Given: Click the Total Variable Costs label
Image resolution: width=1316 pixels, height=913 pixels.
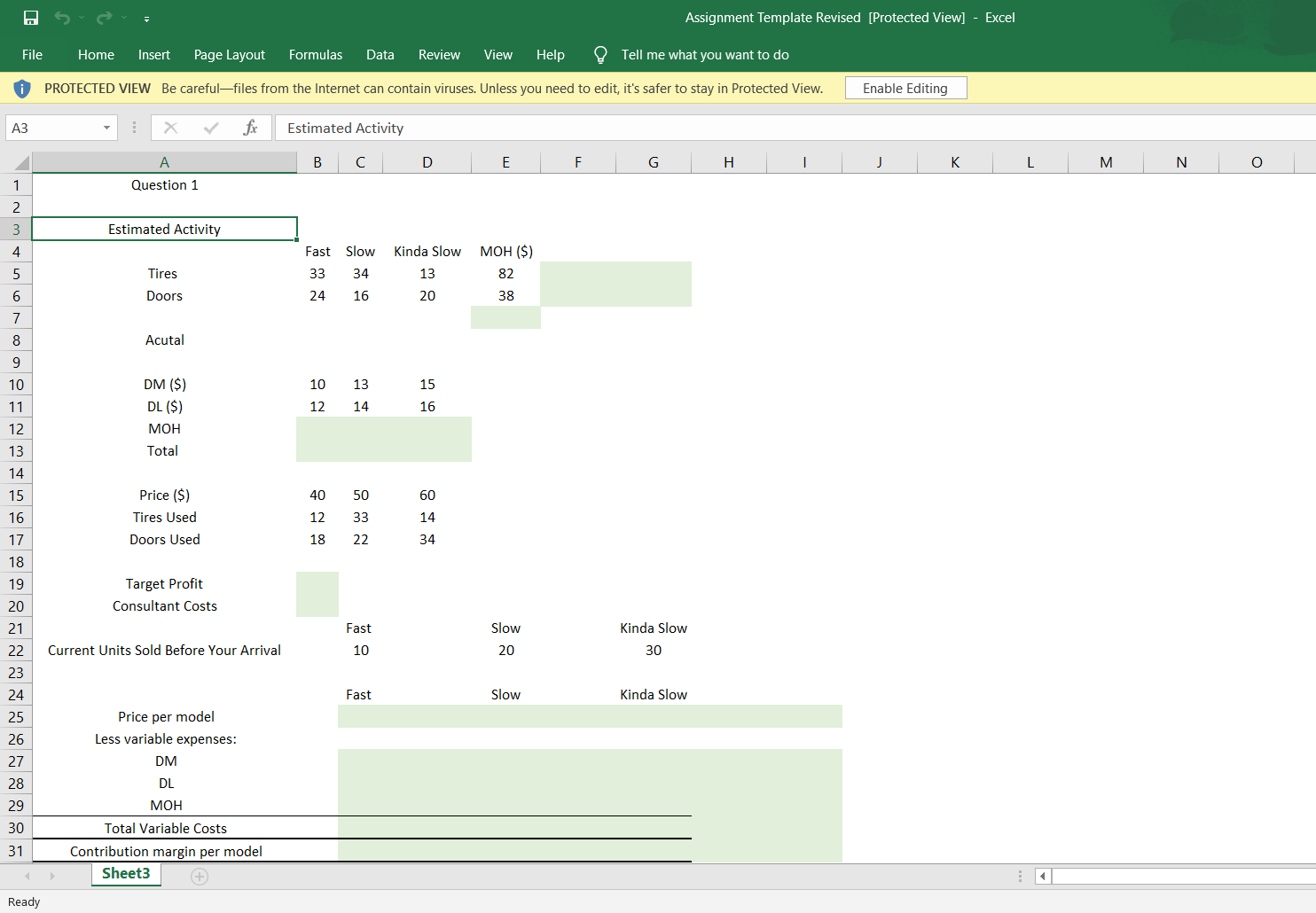Looking at the screenshot, I should (165, 829).
